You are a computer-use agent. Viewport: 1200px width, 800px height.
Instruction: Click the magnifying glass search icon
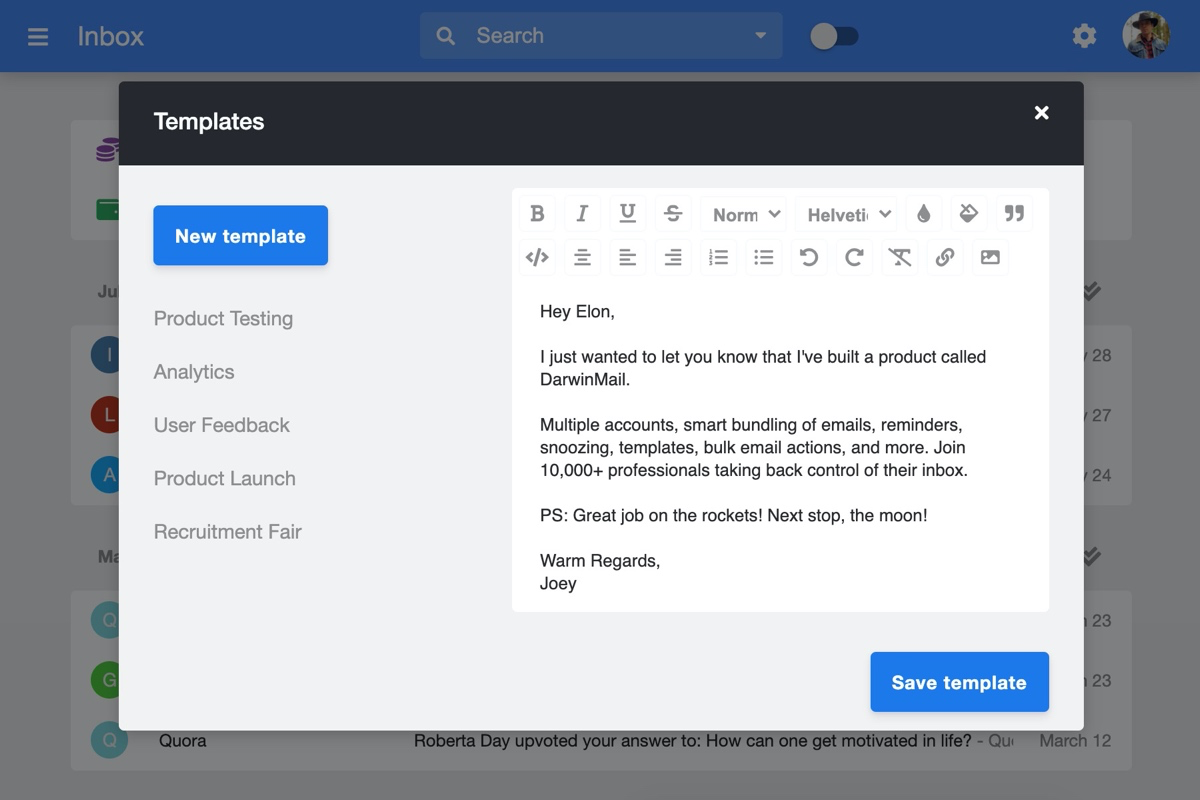pos(446,36)
